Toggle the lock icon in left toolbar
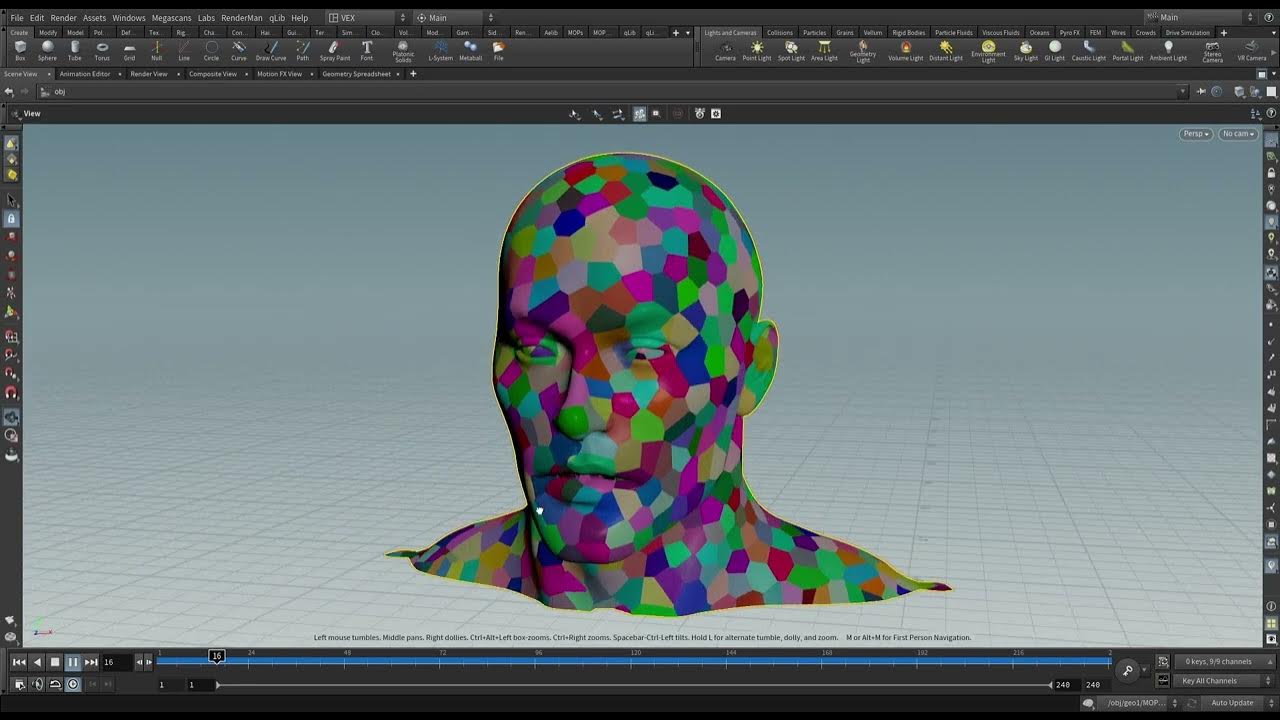 (11, 218)
